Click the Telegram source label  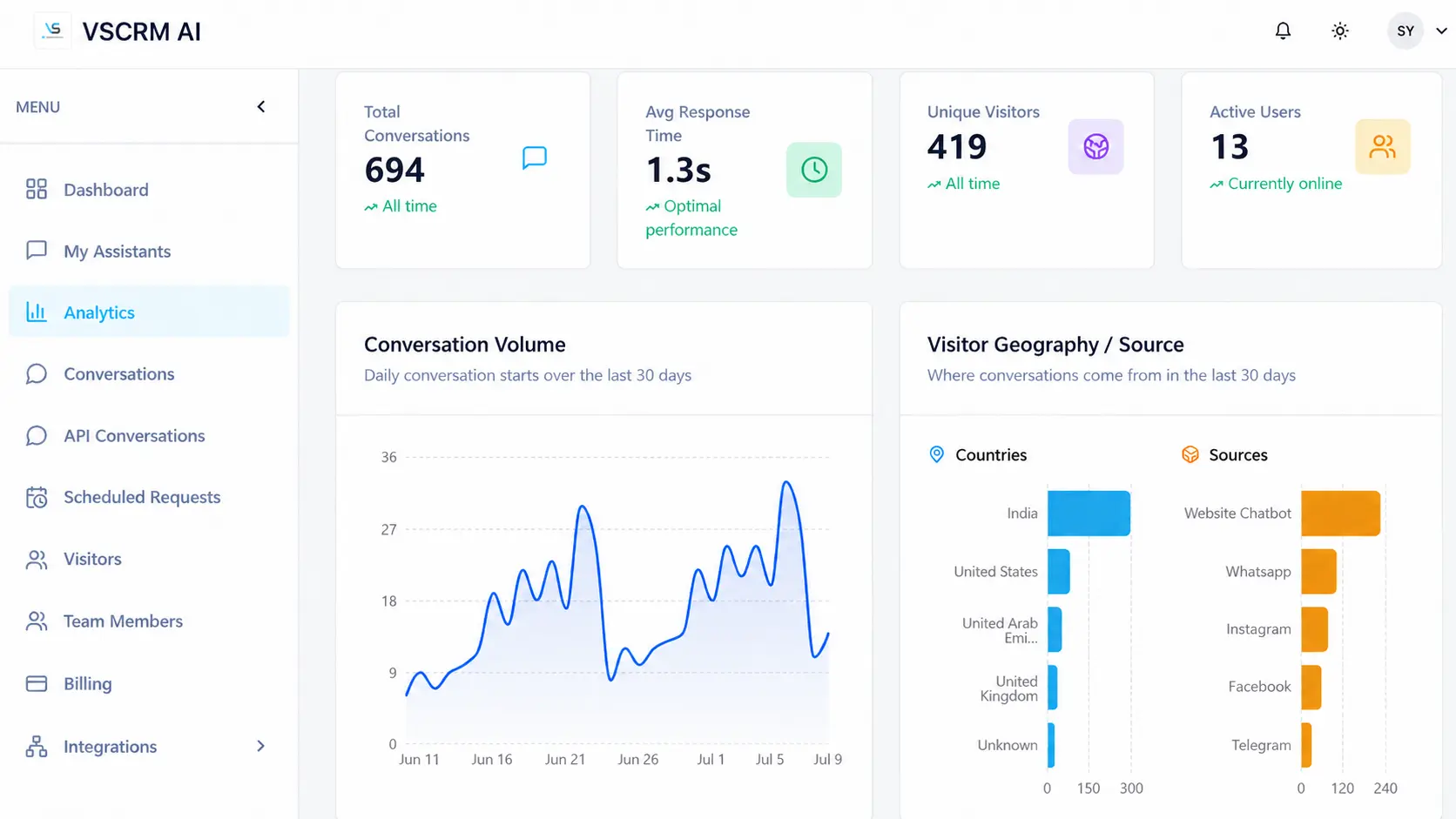tap(1261, 745)
